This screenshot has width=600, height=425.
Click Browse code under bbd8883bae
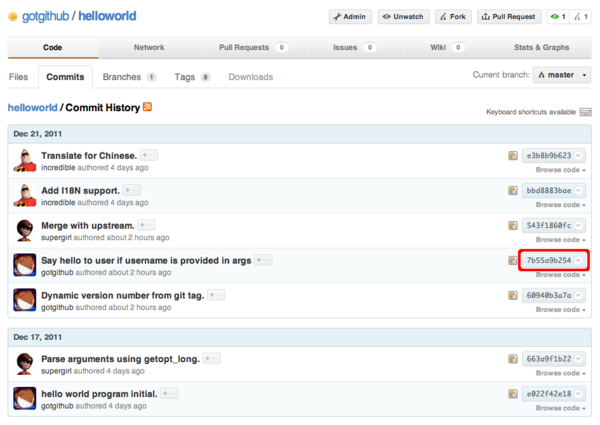tap(560, 205)
